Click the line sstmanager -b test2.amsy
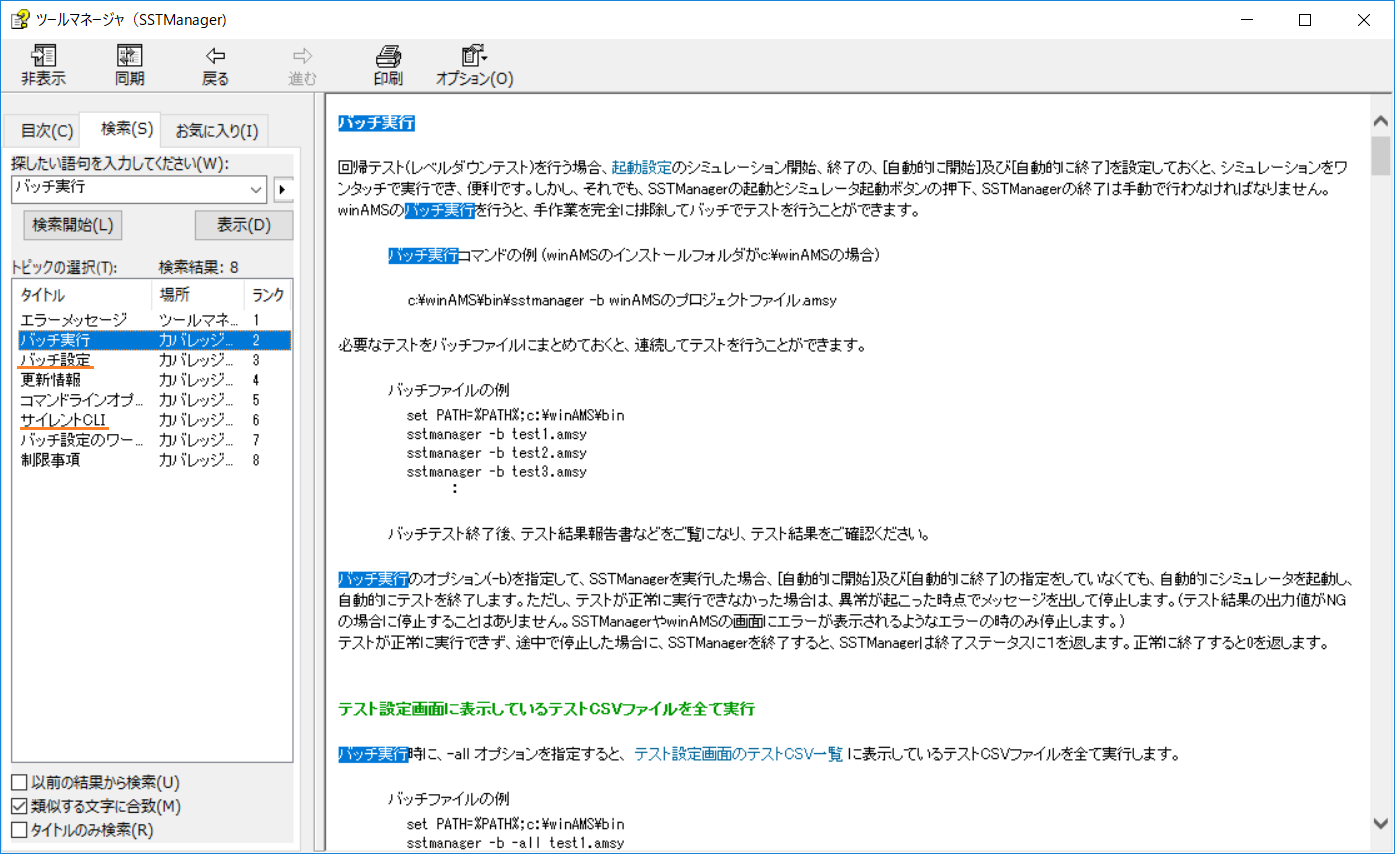Screen dimensions: 1395x854 [497, 452]
